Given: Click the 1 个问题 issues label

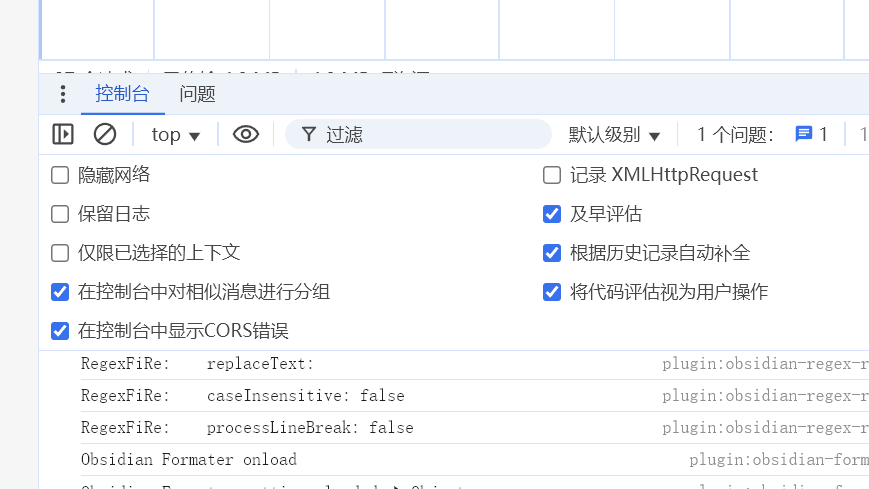Looking at the screenshot, I should pyautogui.click(x=735, y=134).
